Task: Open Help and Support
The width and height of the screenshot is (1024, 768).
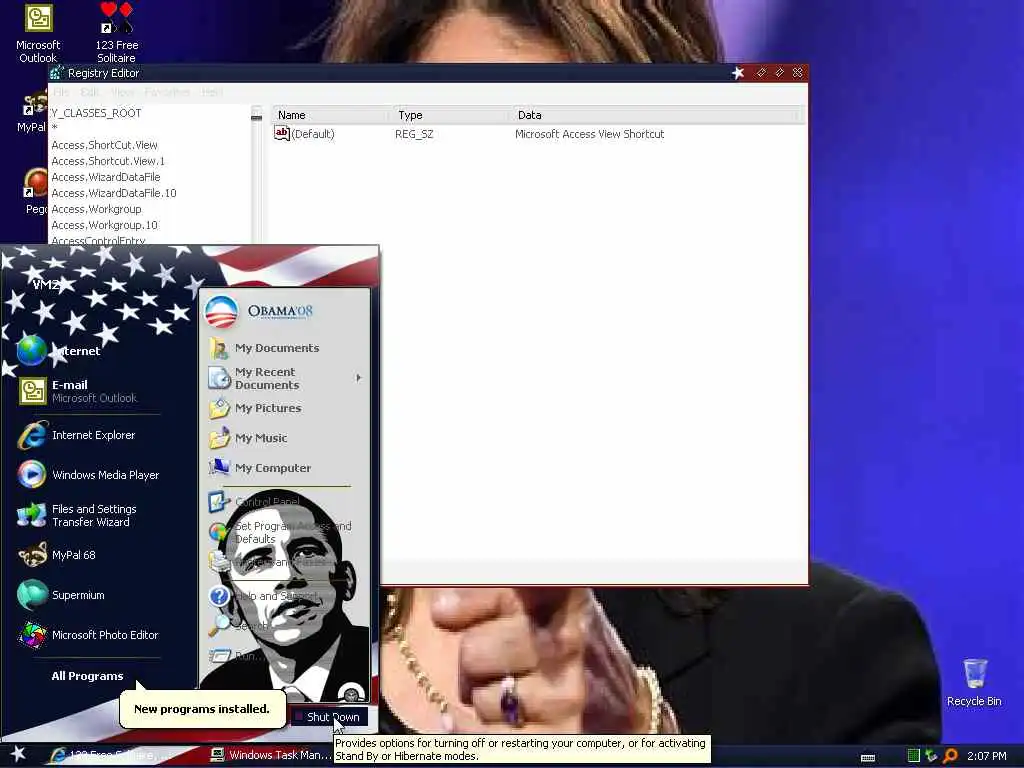Action: coord(261,596)
